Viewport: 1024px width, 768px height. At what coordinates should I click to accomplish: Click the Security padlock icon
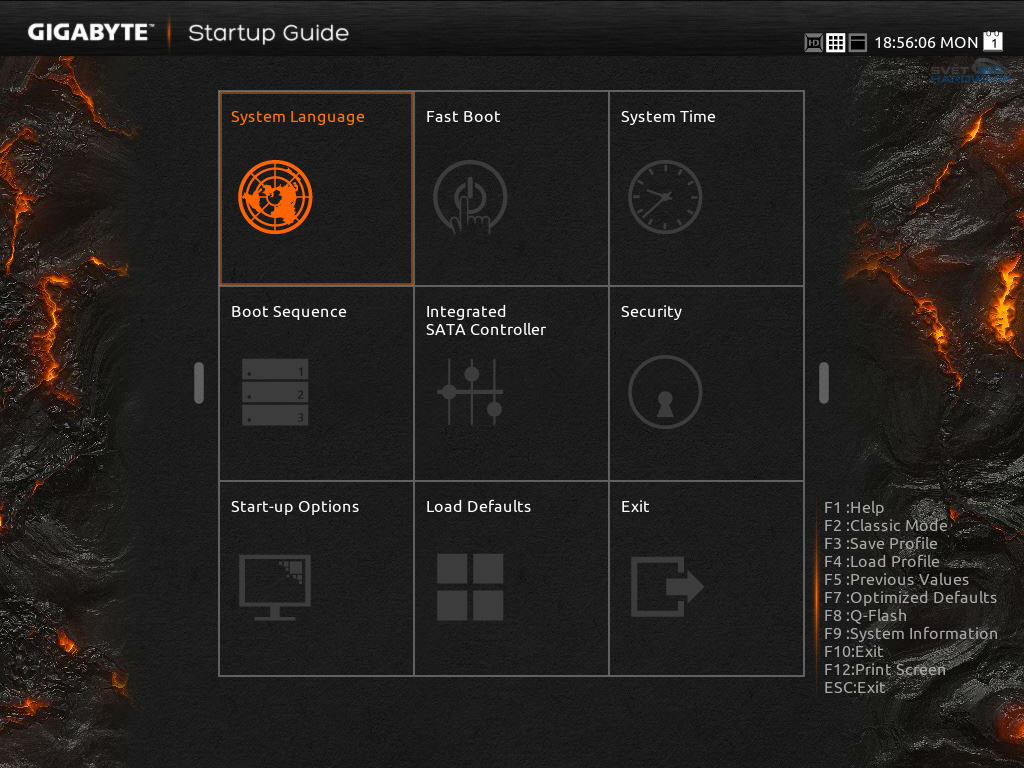(665, 392)
